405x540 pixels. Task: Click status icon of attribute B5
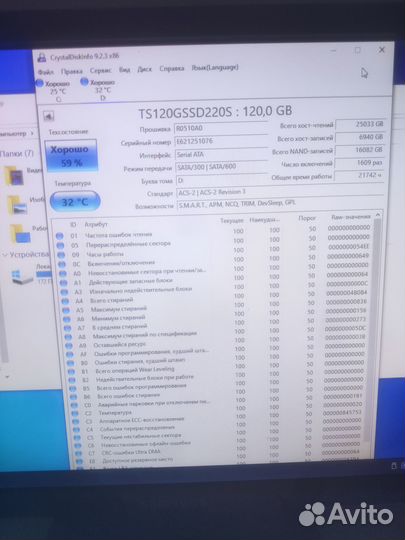73,389
